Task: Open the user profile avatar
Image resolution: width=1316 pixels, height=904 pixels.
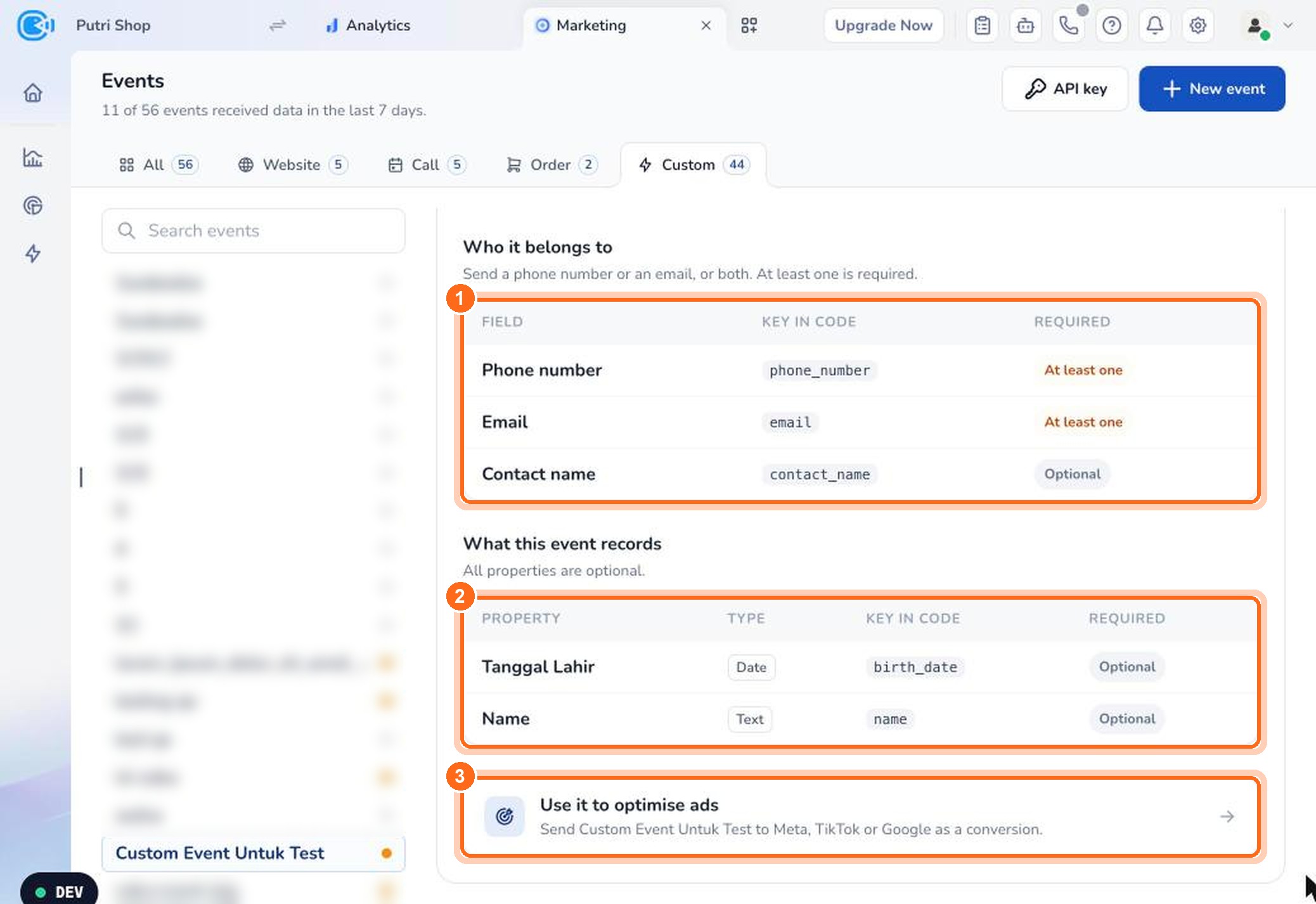Action: pos(1255,25)
